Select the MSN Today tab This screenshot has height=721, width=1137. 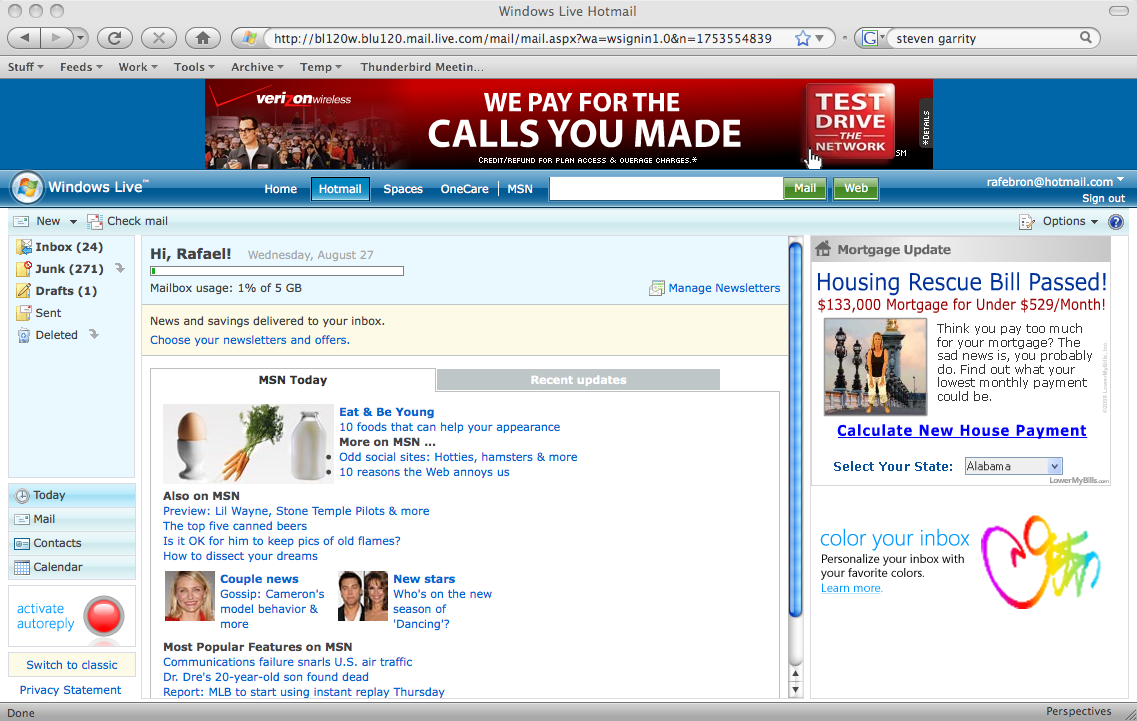tap(293, 380)
